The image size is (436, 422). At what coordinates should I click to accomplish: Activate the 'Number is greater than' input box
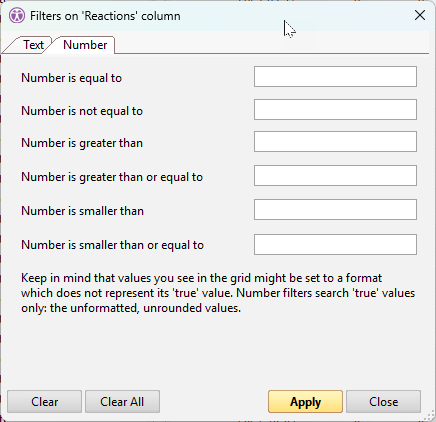[335, 141]
